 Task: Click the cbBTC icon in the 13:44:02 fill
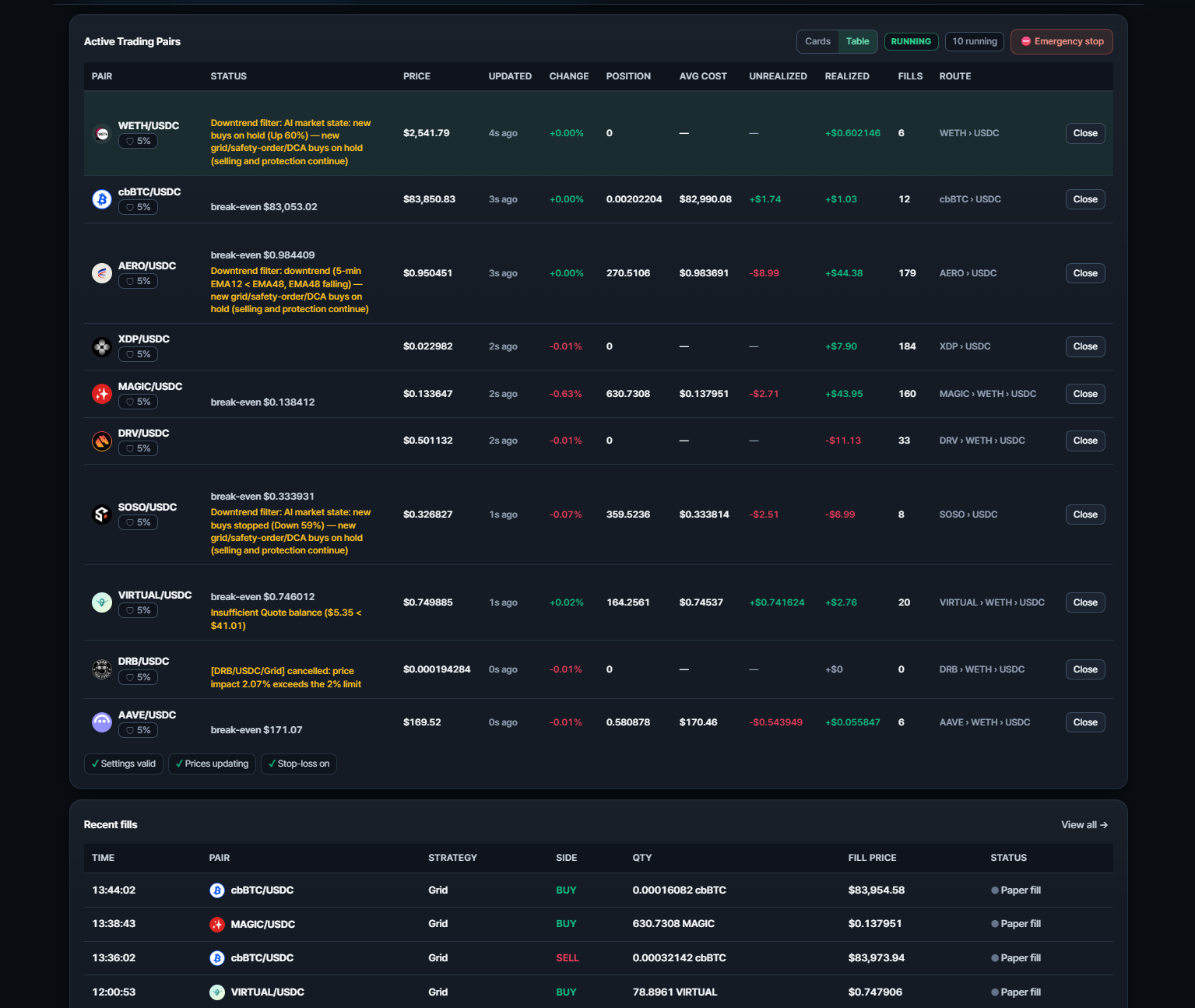(217, 890)
